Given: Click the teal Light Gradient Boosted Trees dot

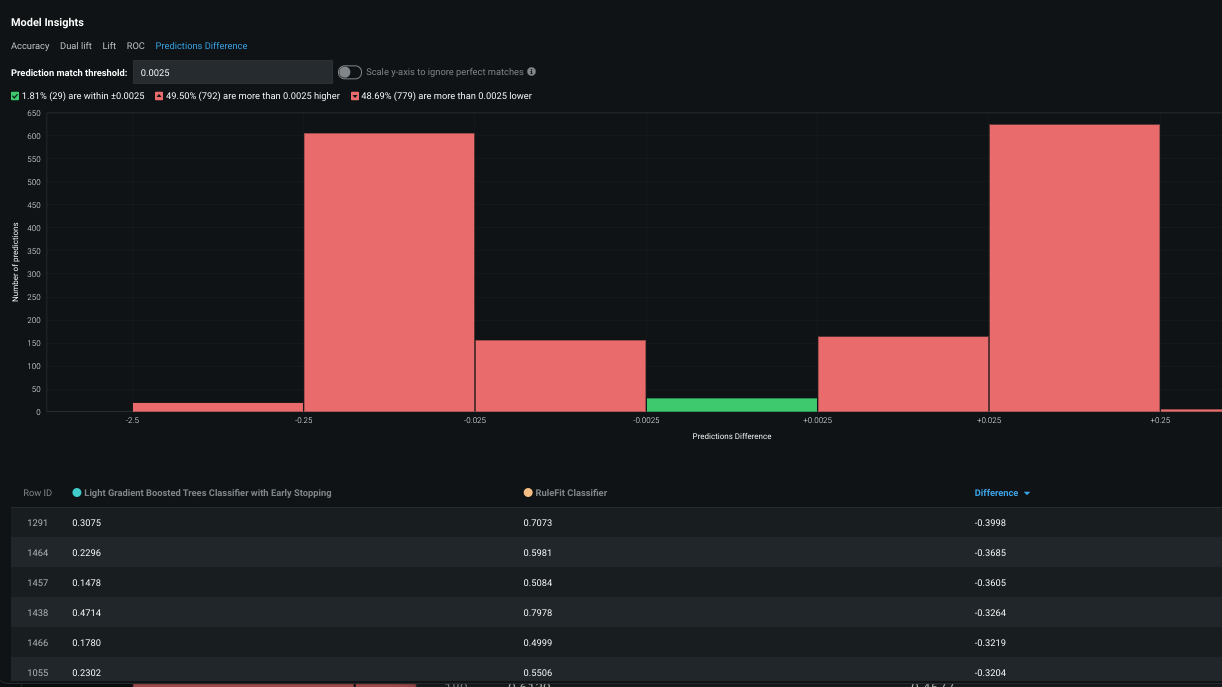Looking at the screenshot, I should (x=77, y=493).
